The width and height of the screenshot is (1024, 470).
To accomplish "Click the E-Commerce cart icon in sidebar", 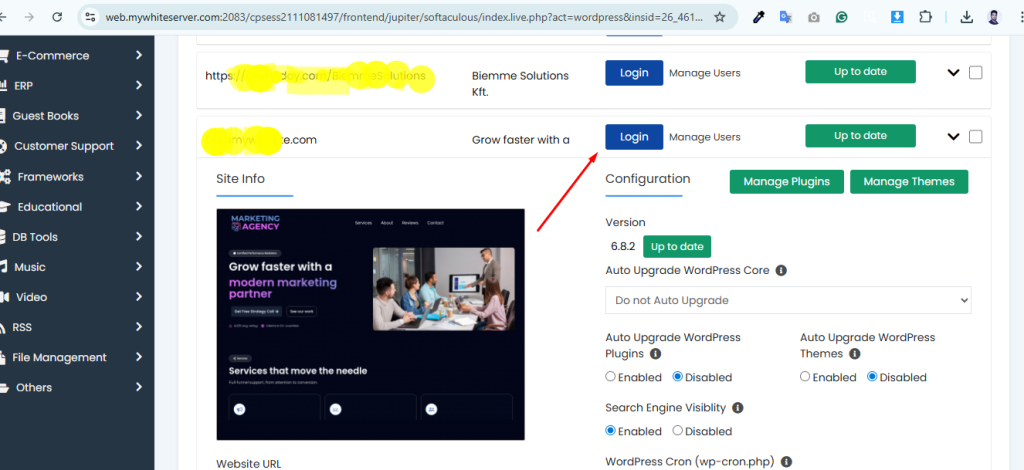I will pos(4,56).
